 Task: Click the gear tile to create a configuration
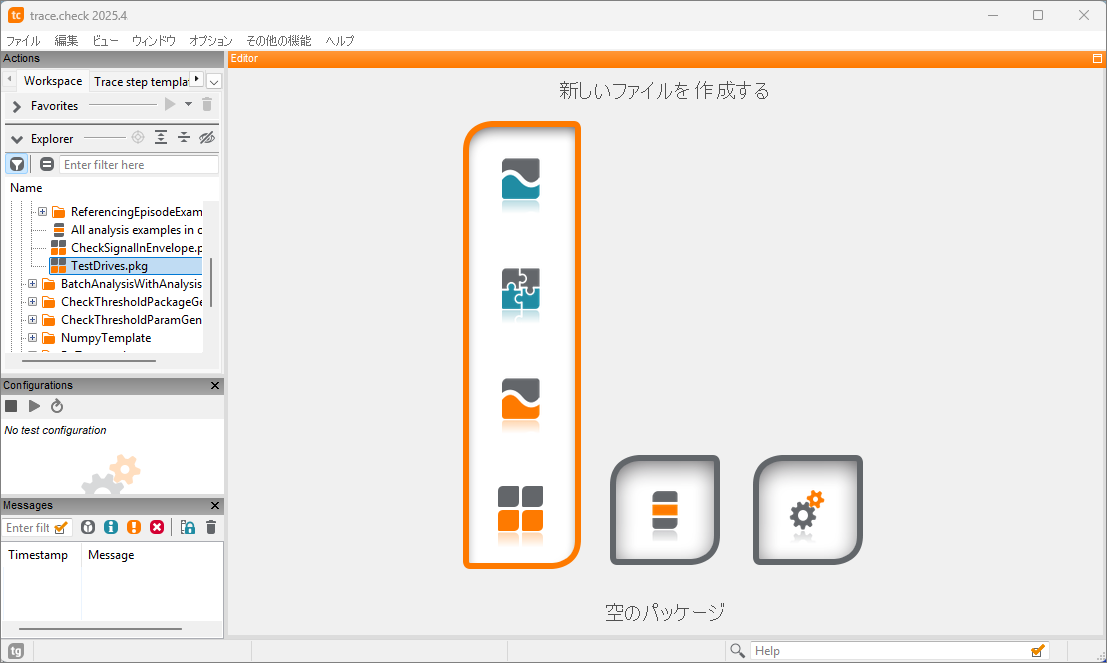[x=807, y=510]
